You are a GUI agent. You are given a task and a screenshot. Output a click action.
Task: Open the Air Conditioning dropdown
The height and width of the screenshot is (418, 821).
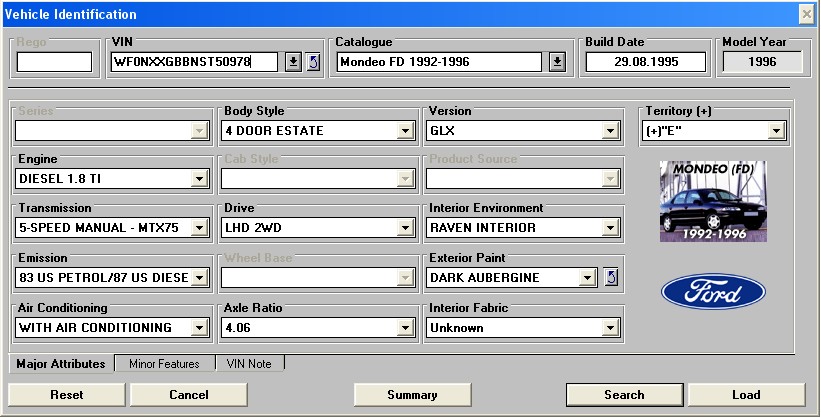coord(199,327)
